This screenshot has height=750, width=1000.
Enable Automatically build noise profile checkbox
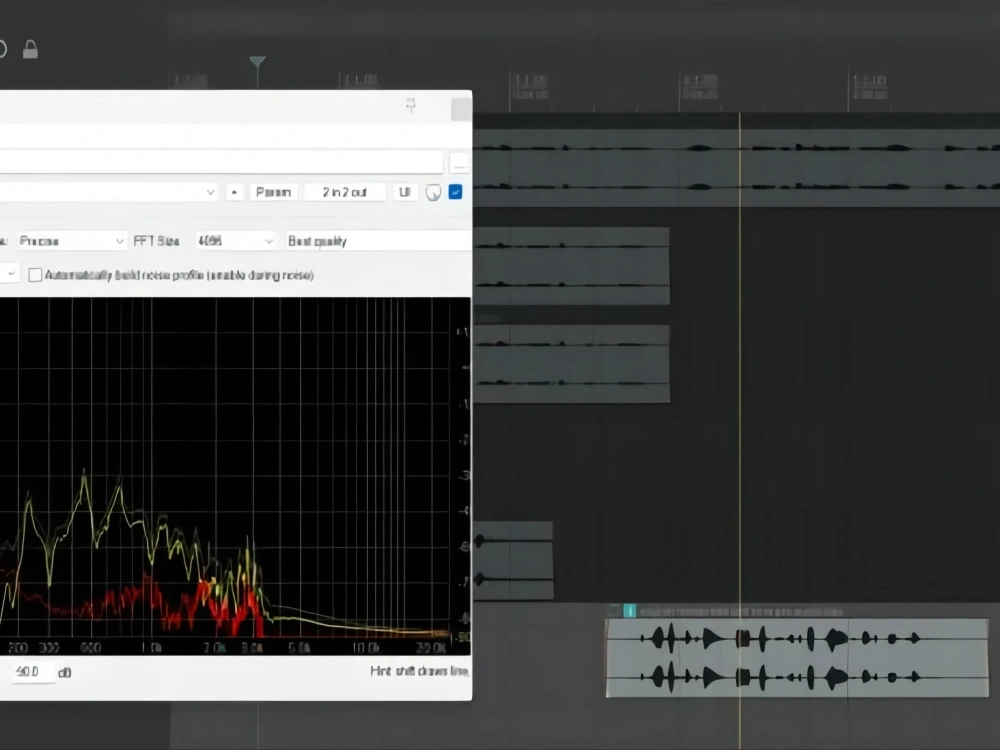[36, 275]
